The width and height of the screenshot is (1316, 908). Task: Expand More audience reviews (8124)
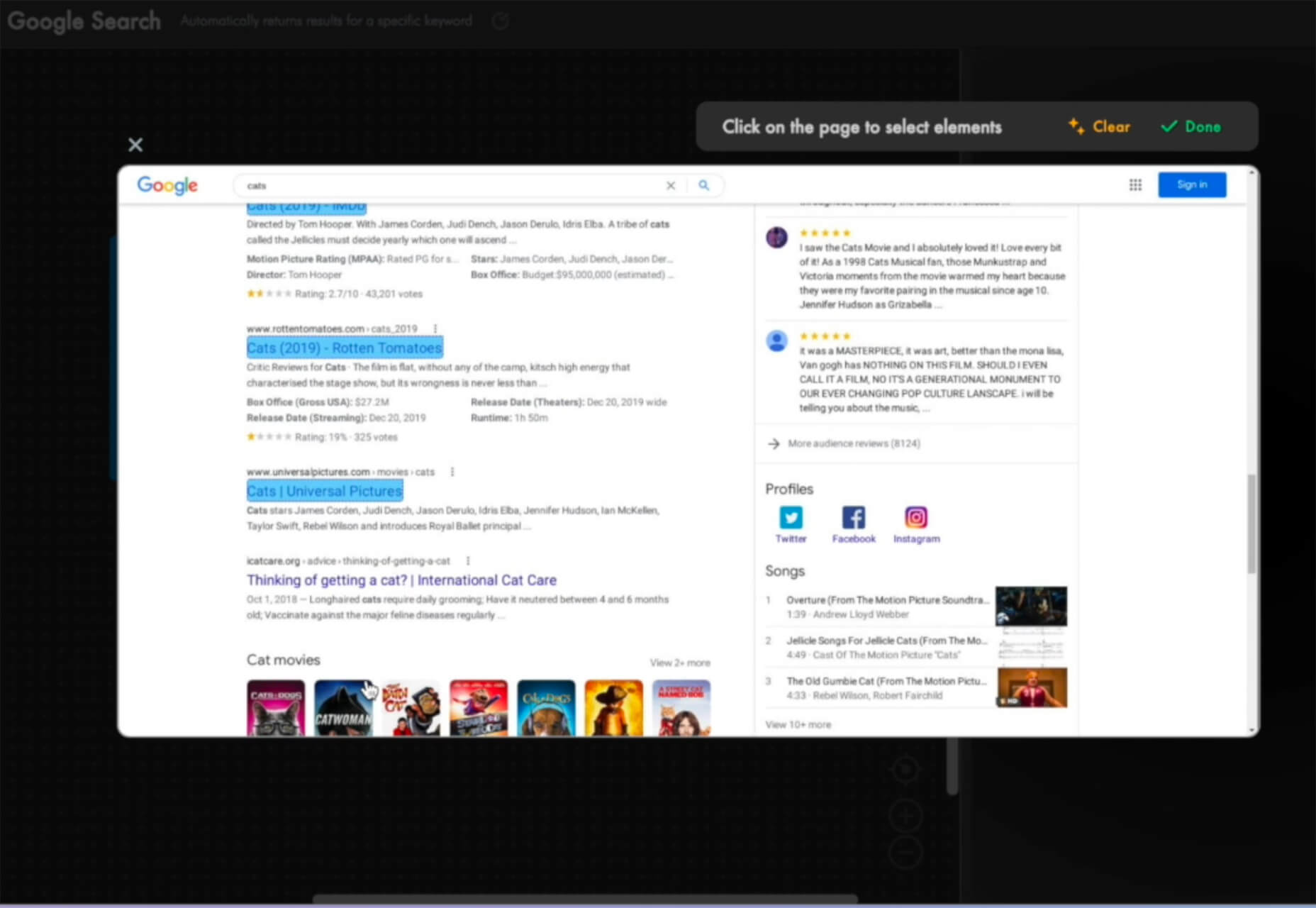tap(853, 443)
